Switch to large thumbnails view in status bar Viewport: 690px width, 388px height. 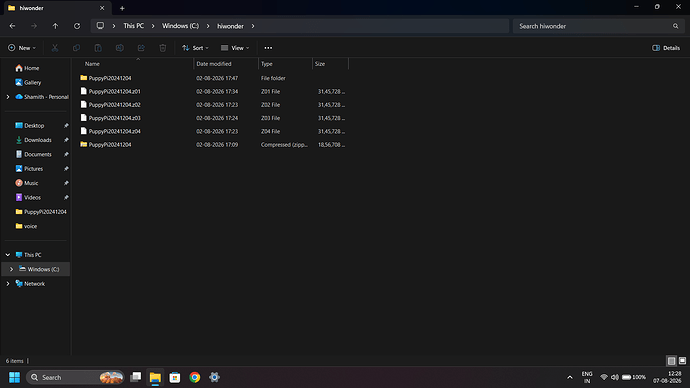coord(682,361)
